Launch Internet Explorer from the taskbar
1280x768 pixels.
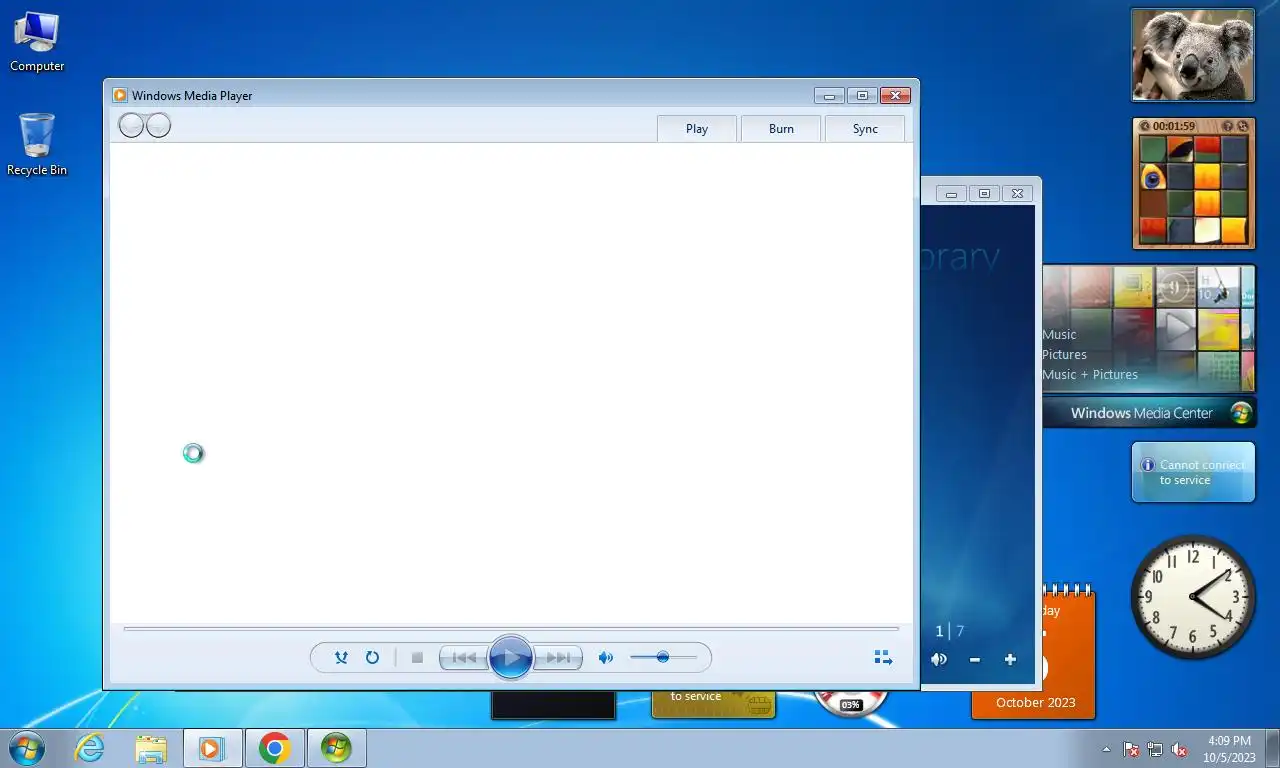[x=89, y=748]
